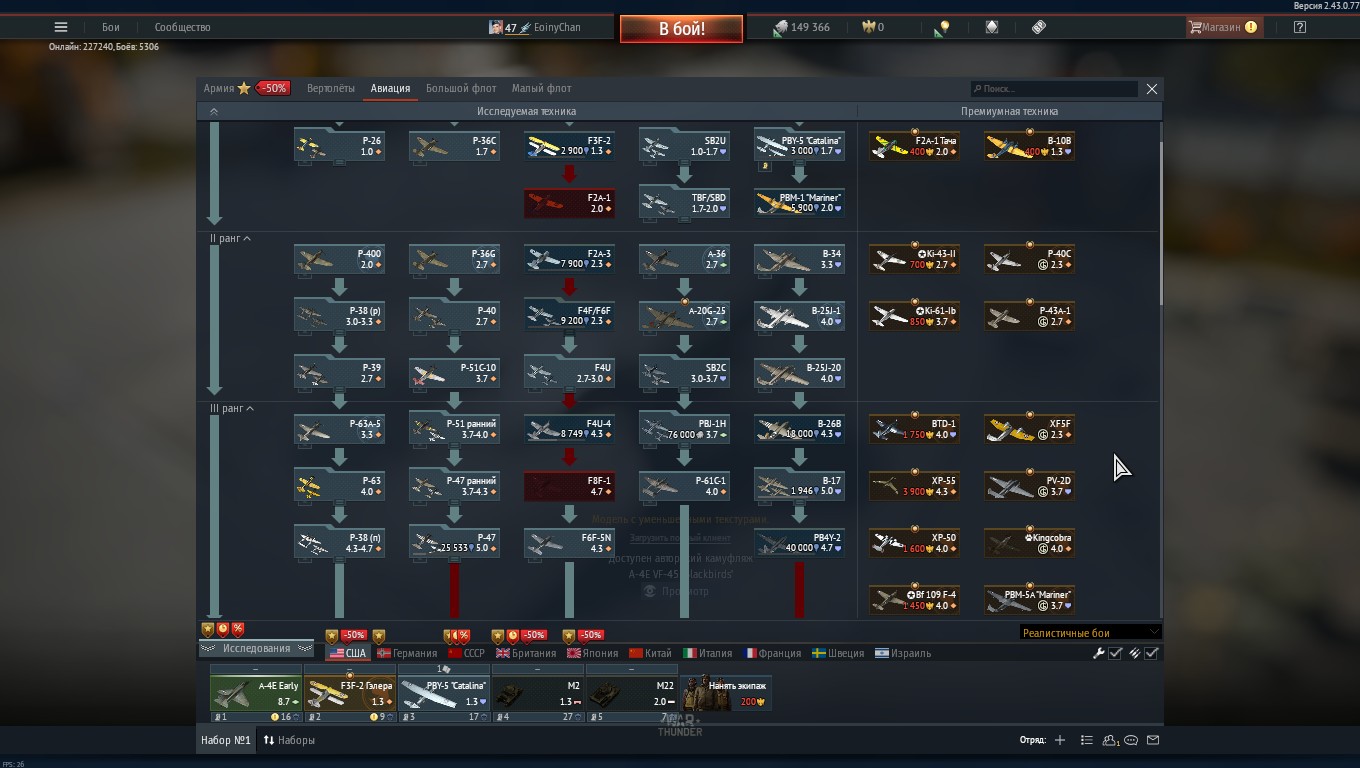Select the PB4Y-2 vehicle card
1360x768 pixels.
pos(800,543)
